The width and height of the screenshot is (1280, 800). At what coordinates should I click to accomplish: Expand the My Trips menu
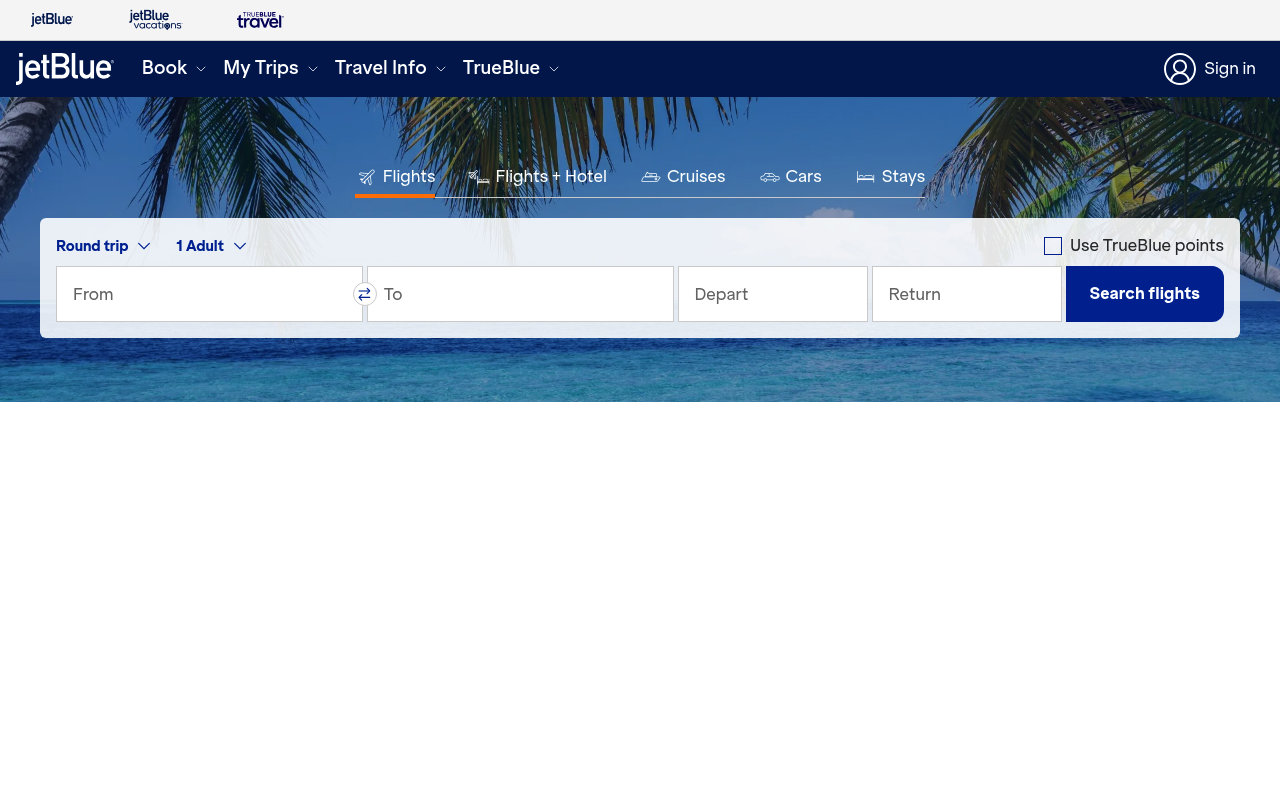coord(271,68)
